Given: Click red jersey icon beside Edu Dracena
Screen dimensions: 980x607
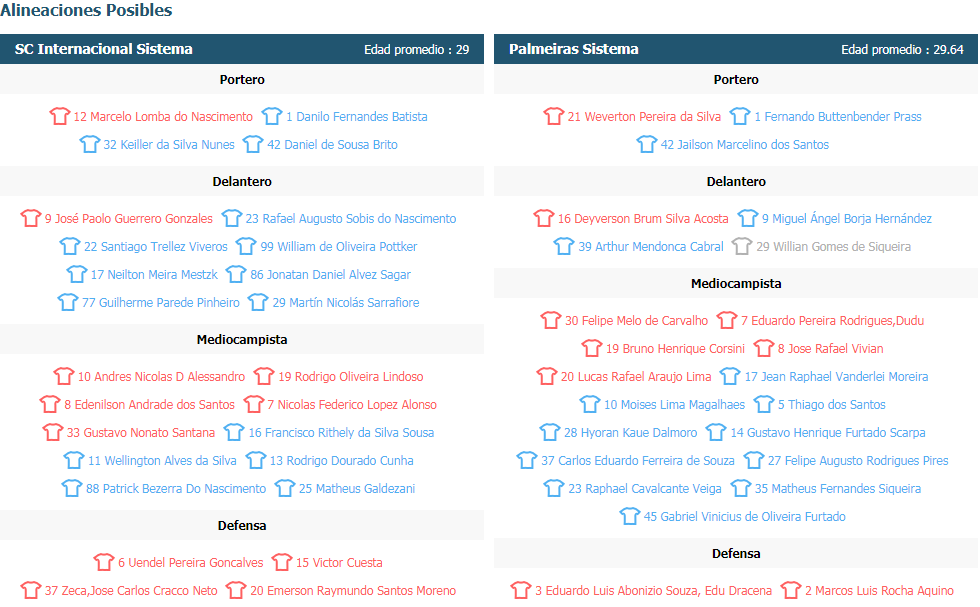Looking at the screenshot, I should point(521,590).
